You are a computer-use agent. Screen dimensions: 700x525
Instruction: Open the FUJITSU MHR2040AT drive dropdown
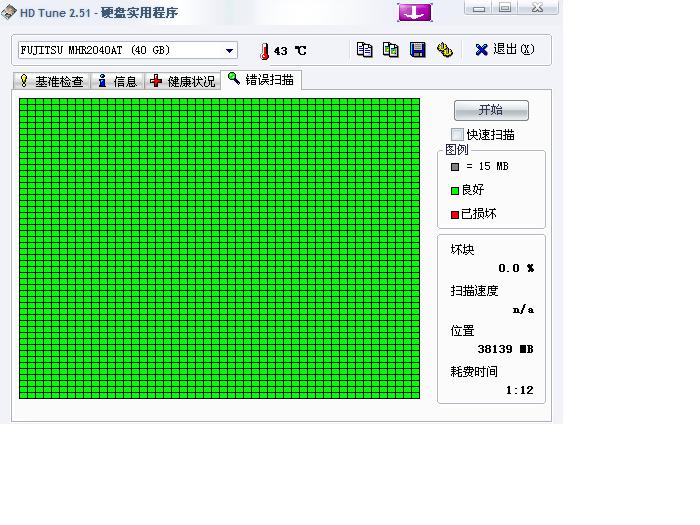(x=230, y=50)
